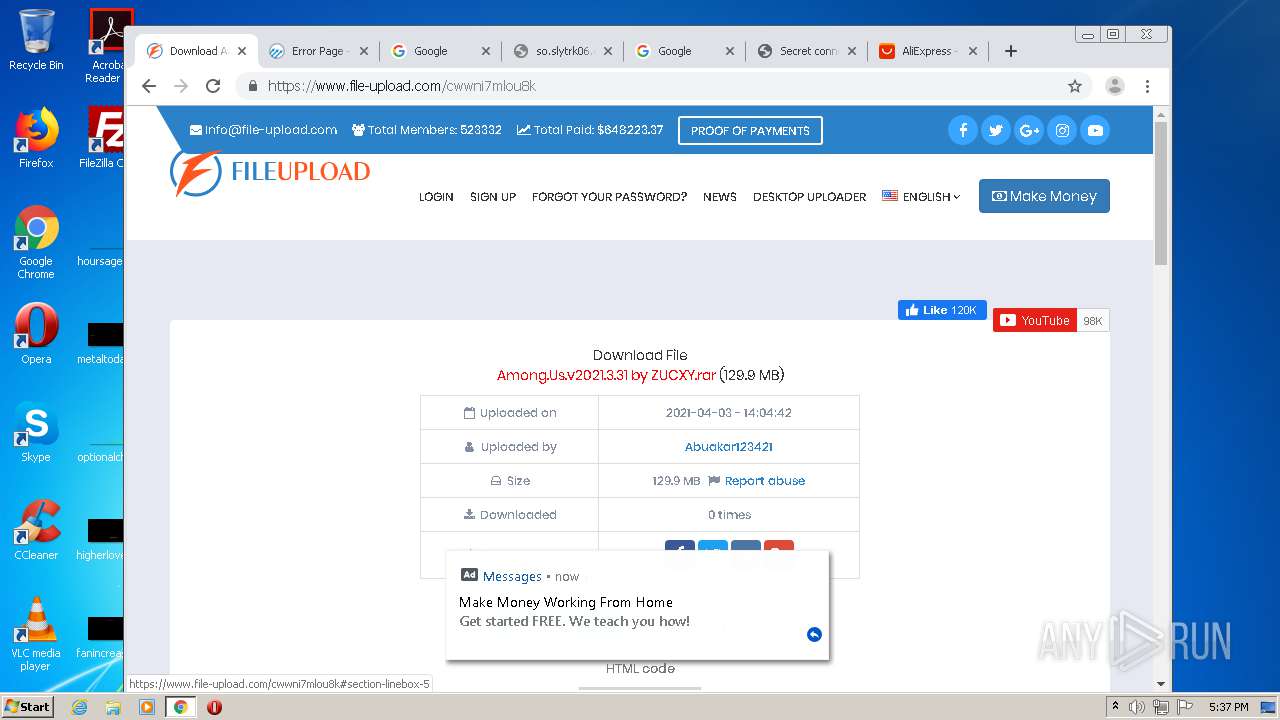
Task: Click Make Money button
Action: (x=1044, y=196)
